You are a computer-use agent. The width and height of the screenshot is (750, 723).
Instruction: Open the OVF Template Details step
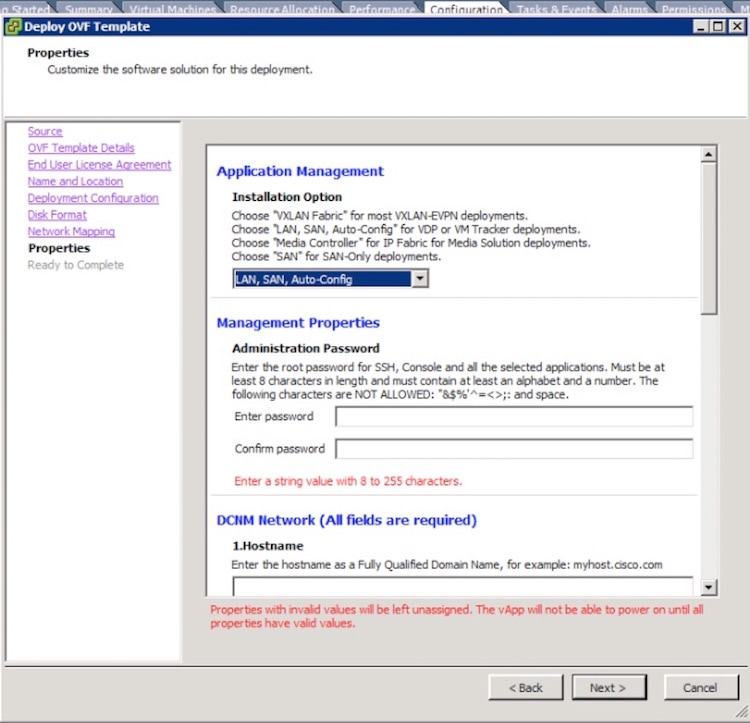click(x=81, y=148)
